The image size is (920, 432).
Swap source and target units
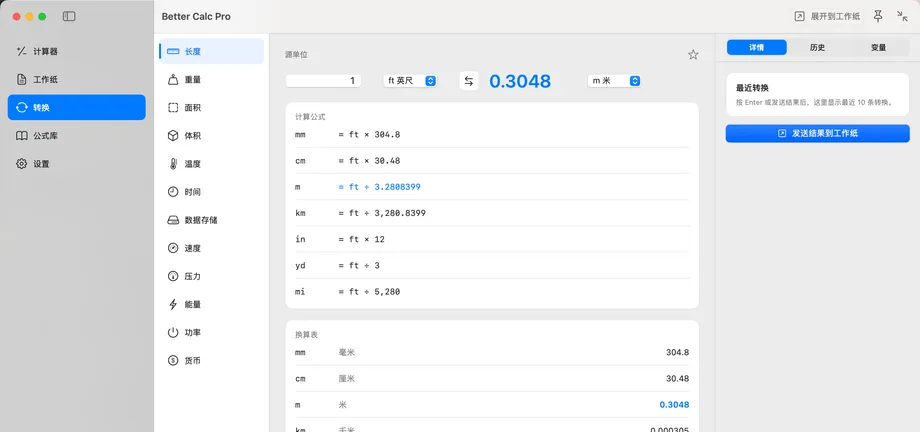(469, 81)
